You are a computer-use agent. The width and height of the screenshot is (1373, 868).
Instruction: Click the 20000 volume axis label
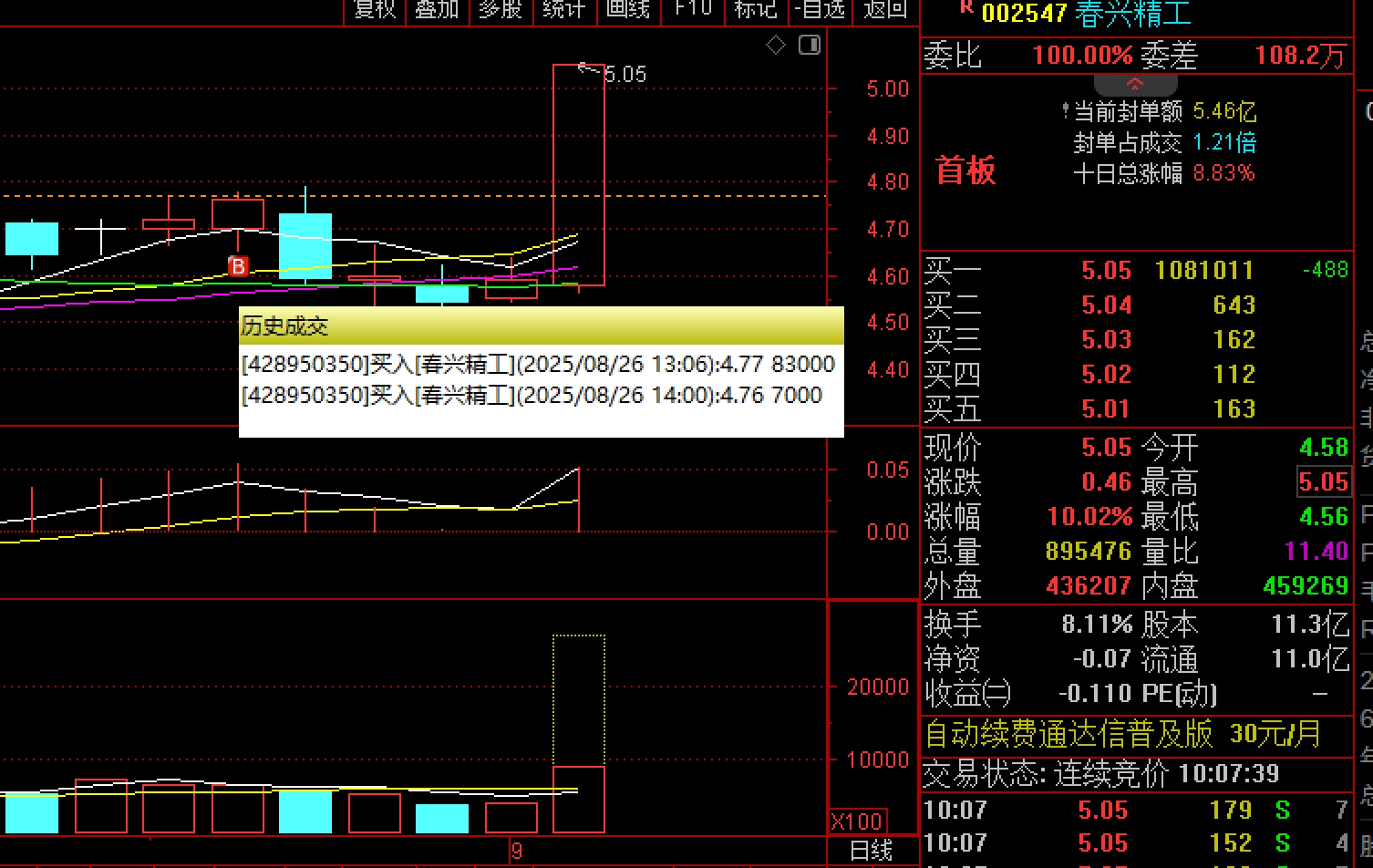pos(877,687)
